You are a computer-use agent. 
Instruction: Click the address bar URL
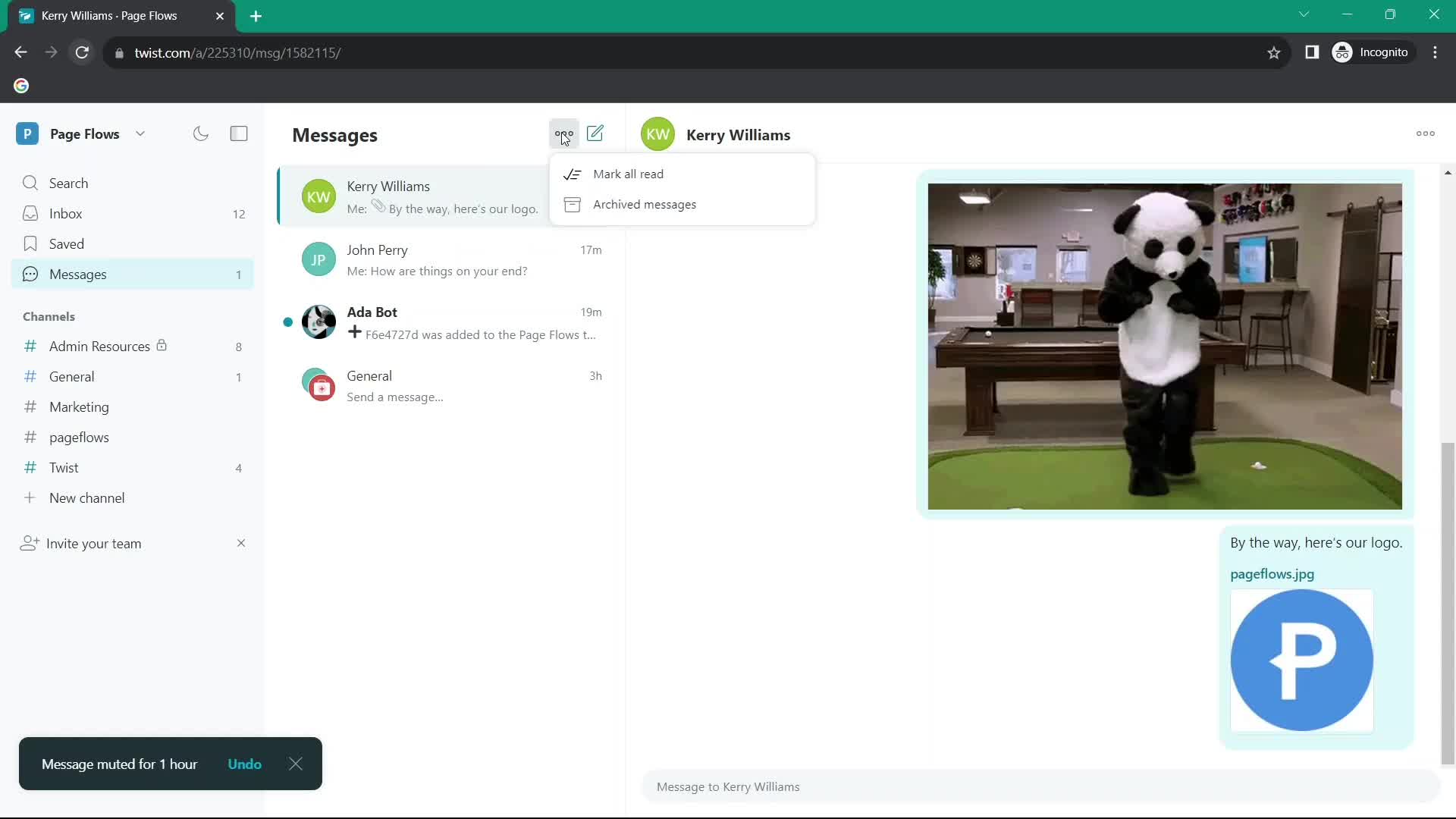click(x=237, y=53)
